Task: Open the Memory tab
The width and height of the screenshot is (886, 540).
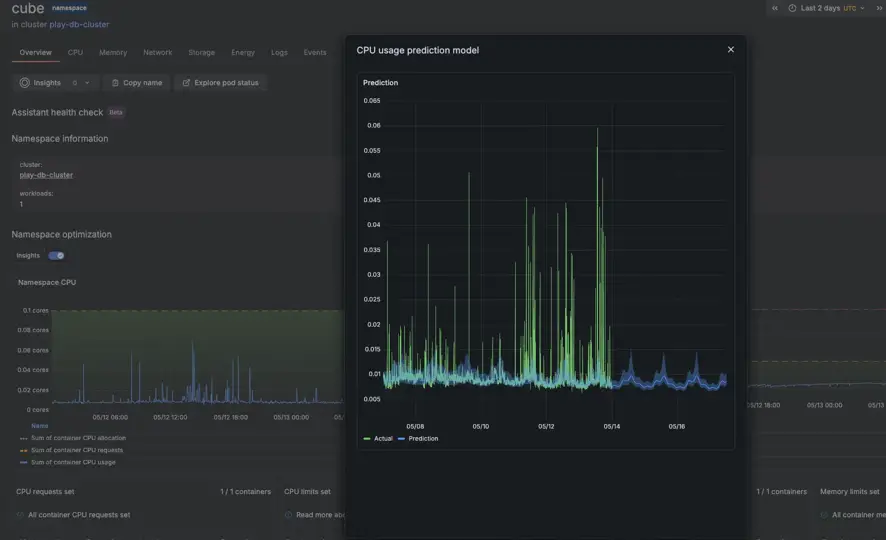Action: [113, 53]
